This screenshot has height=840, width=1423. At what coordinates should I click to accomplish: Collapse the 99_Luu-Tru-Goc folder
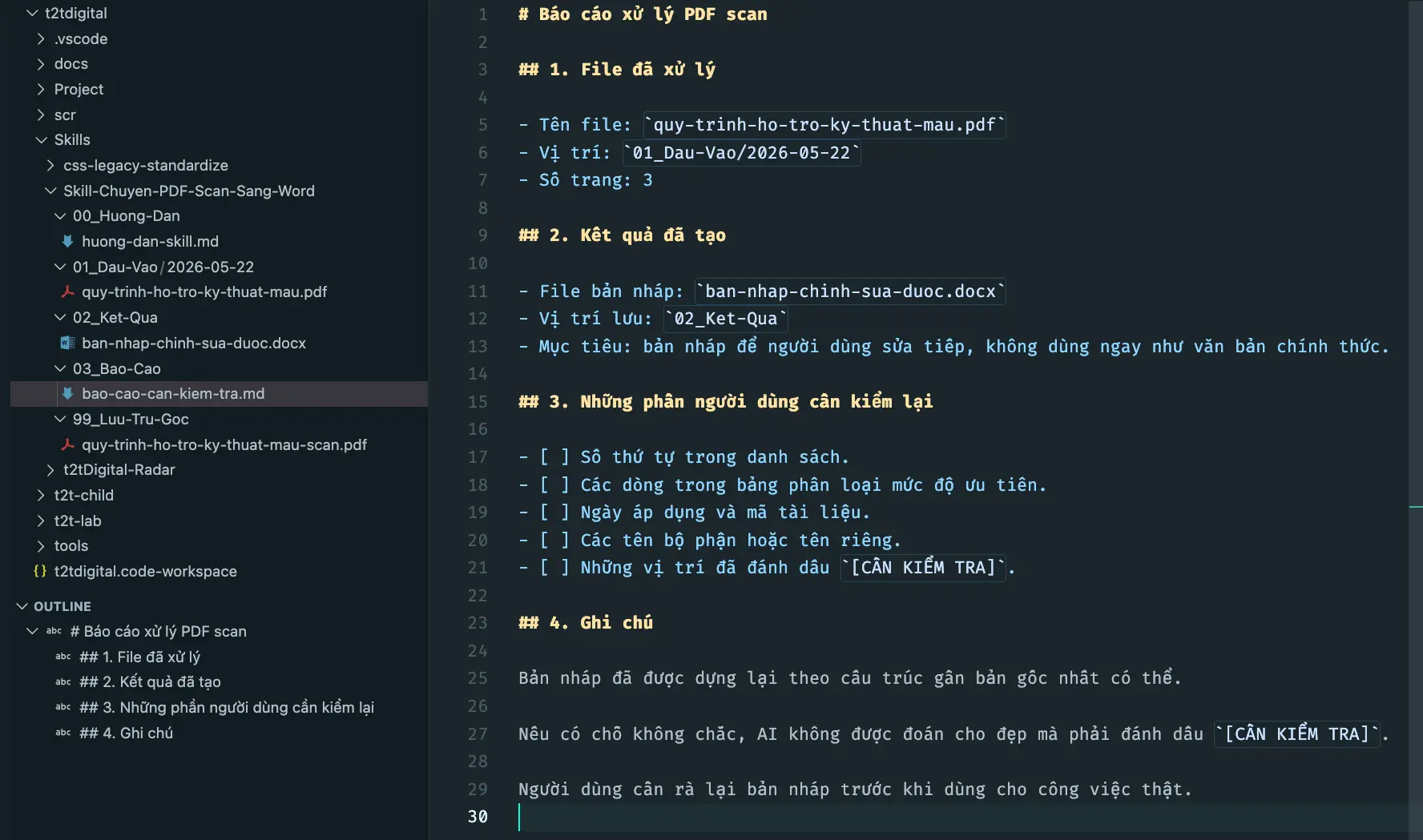pos(60,419)
